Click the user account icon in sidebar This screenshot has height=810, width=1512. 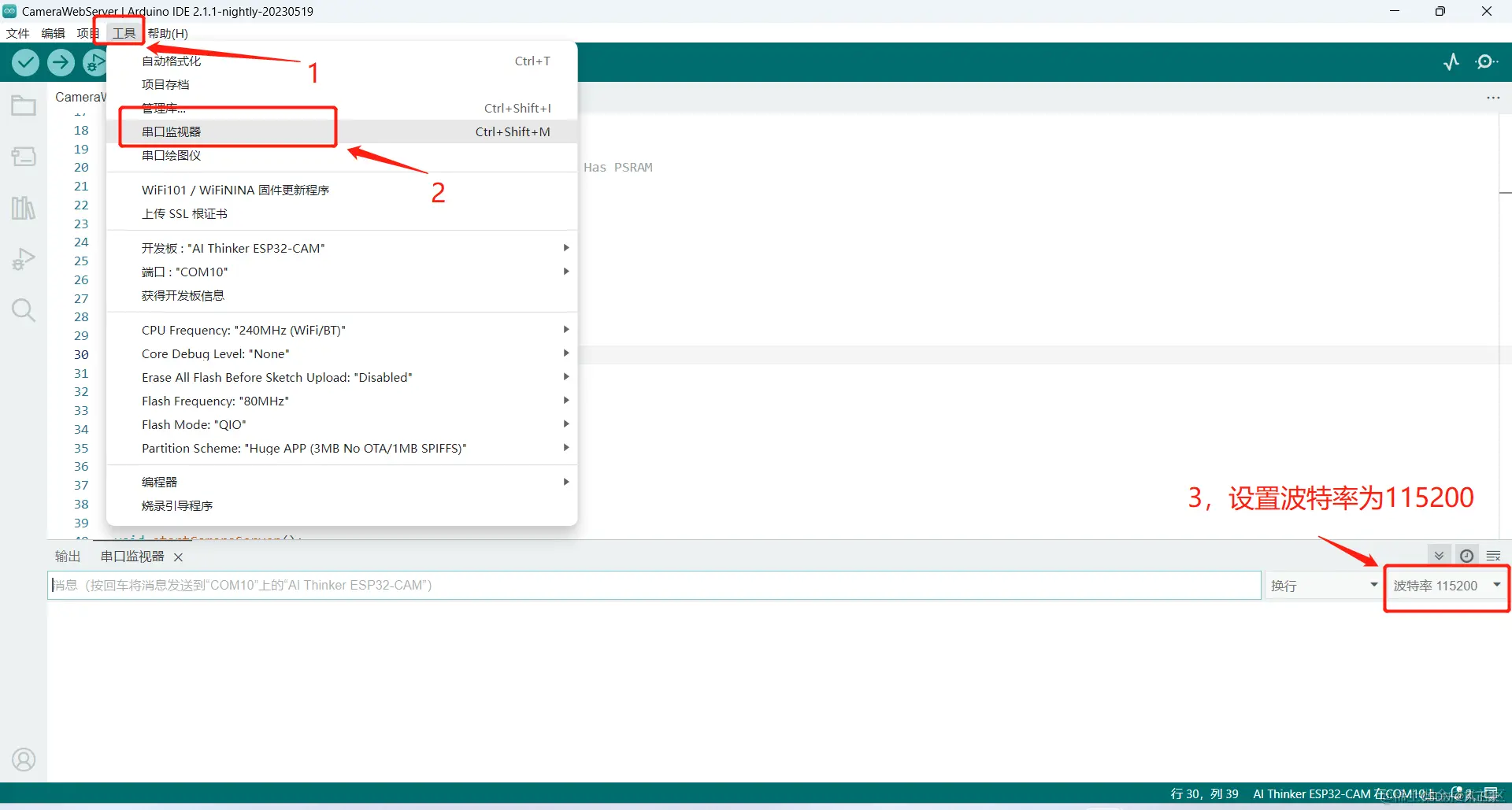click(24, 760)
